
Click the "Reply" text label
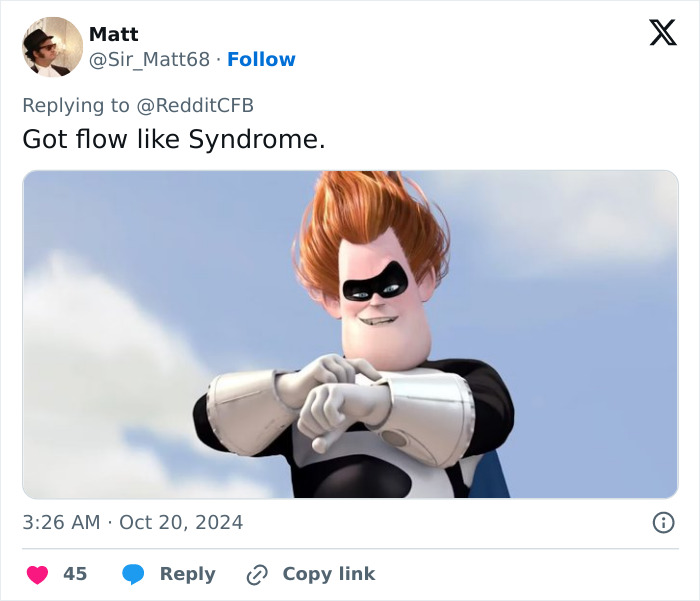point(187,574)
